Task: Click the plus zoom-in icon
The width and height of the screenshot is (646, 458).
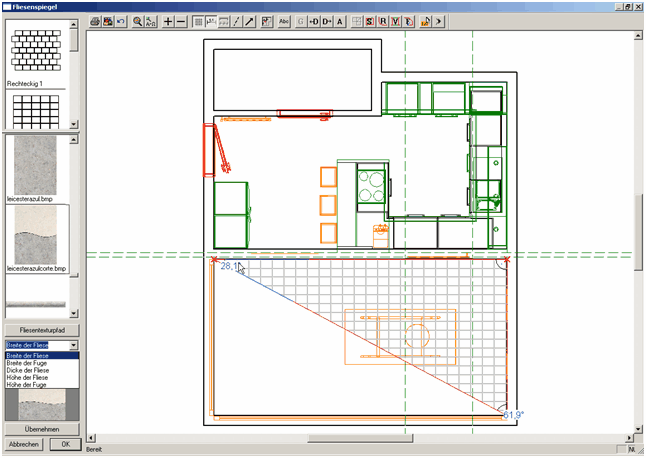Action: pyautogui.click(x=168, y=20)
